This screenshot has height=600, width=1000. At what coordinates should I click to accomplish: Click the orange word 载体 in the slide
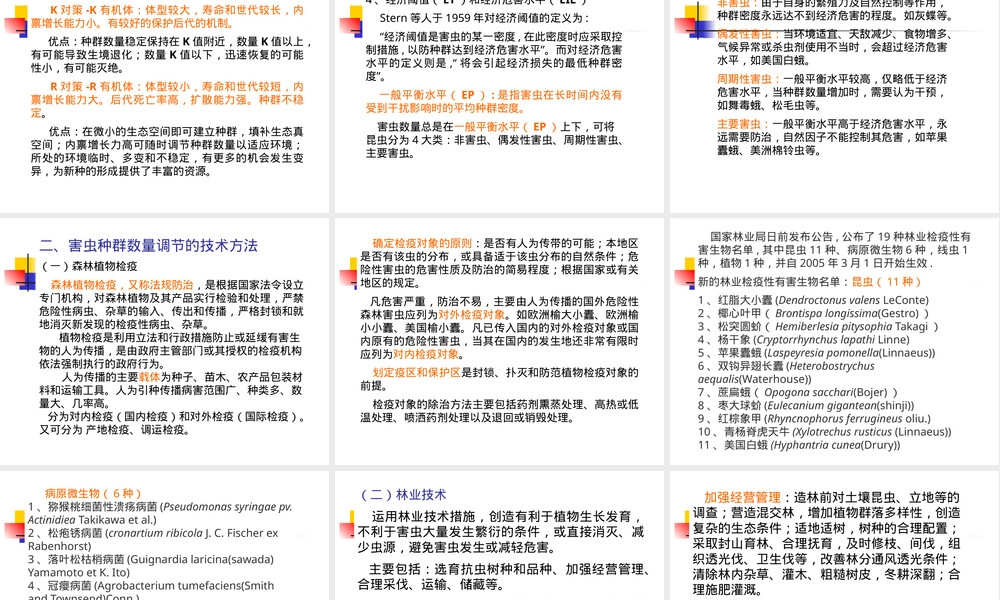149,377
